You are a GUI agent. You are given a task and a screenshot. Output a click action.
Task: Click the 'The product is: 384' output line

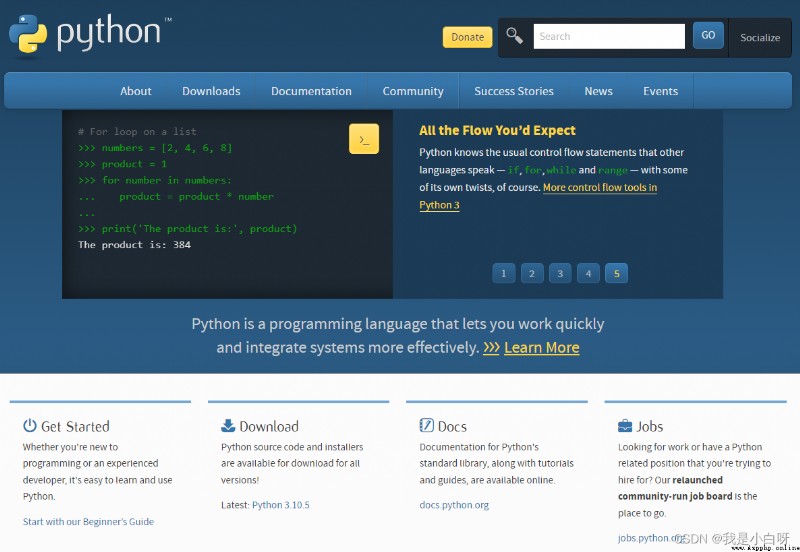coord(134,244)
